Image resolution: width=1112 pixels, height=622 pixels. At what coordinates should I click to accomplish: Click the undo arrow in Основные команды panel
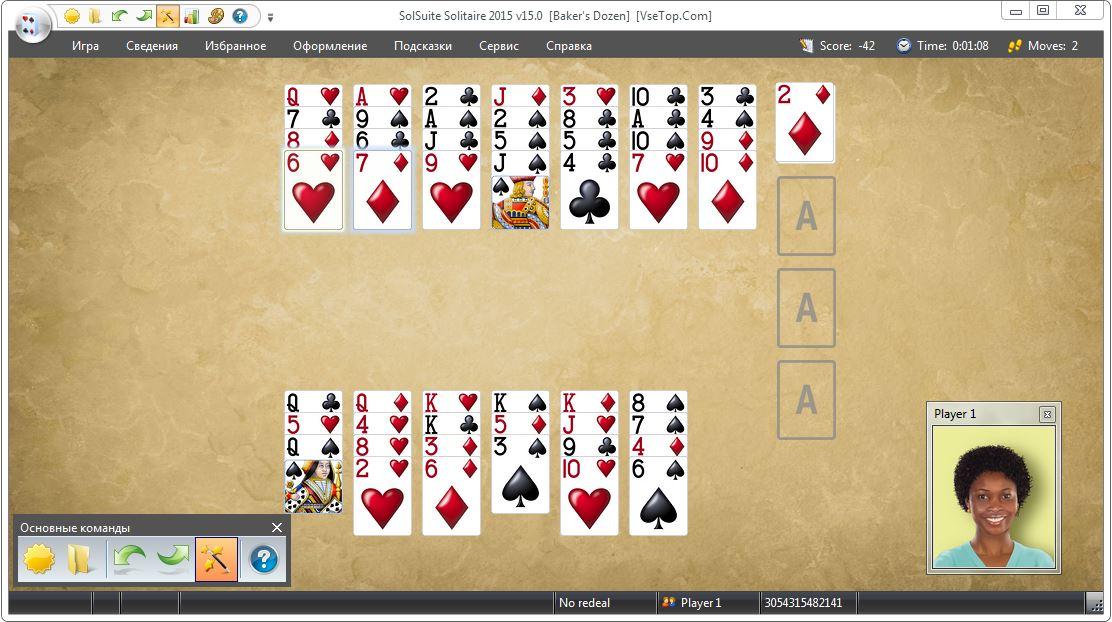[129, 560]
